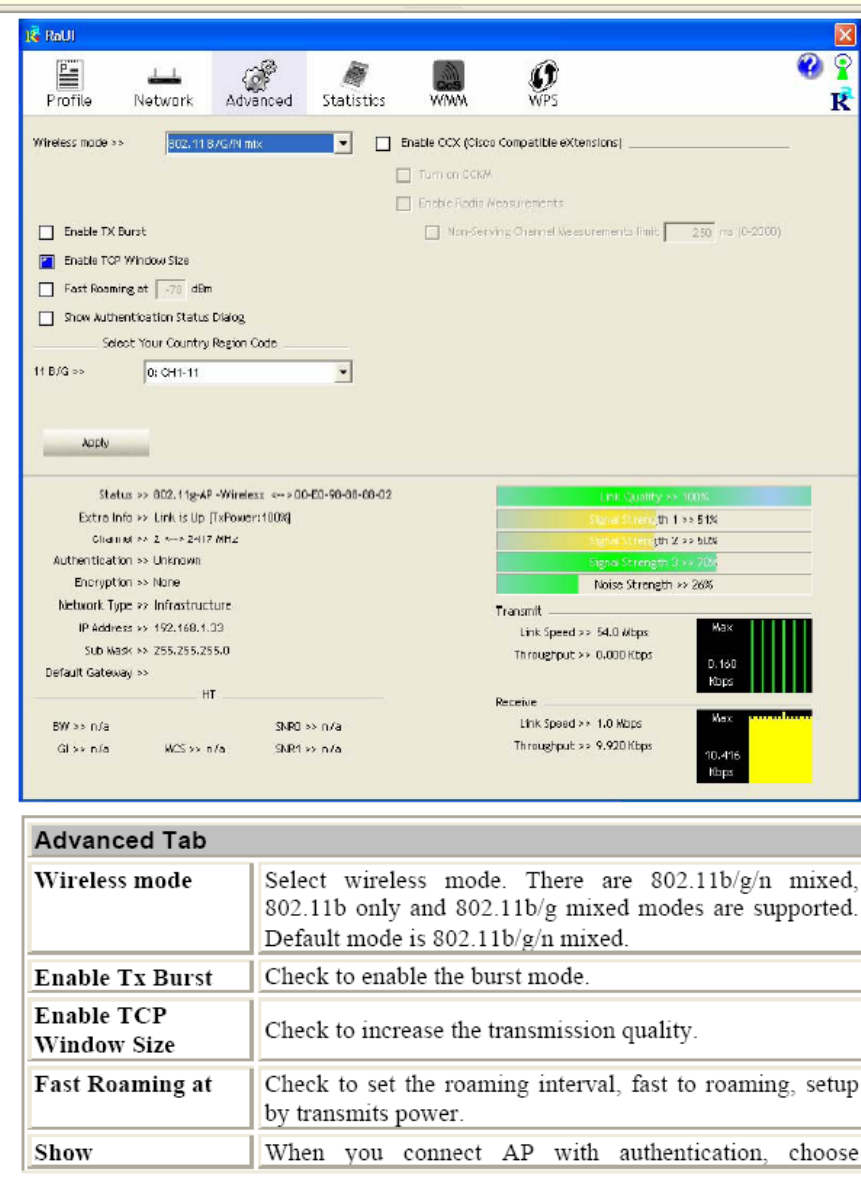Click the Signal Strength 3 bar
Image resolution: width=861 pixels, height=1178 pixels.
[x=654, y=562]
